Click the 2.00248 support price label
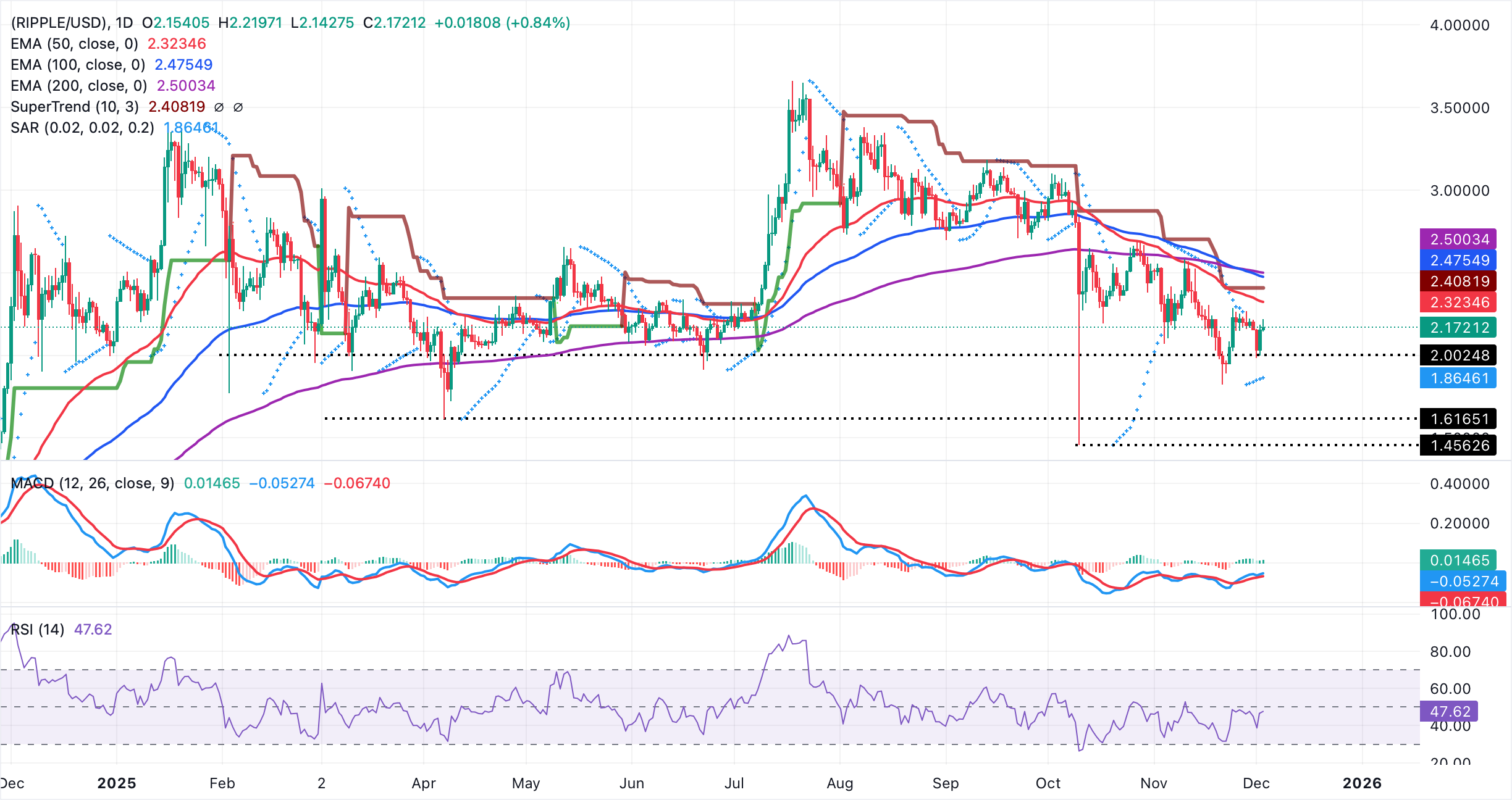The width and height of the screenshot is (1512, 800). [x=1458, y=356]
